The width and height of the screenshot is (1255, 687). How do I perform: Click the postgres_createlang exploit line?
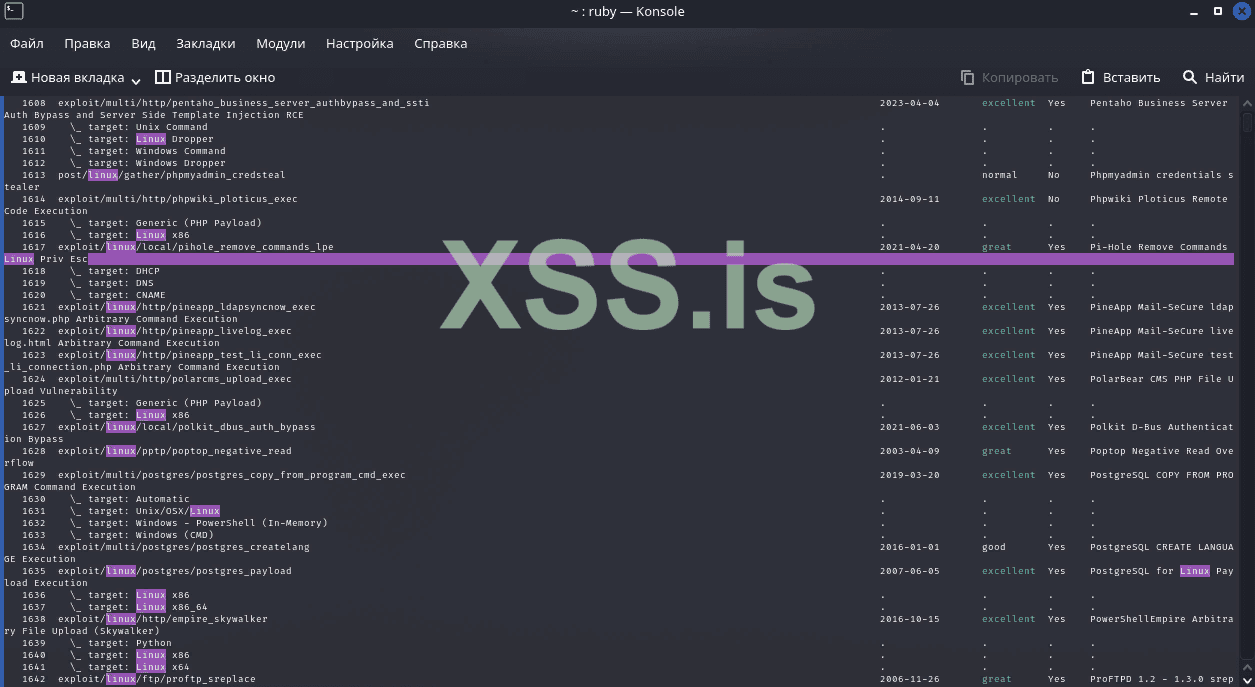click(184, 547)
